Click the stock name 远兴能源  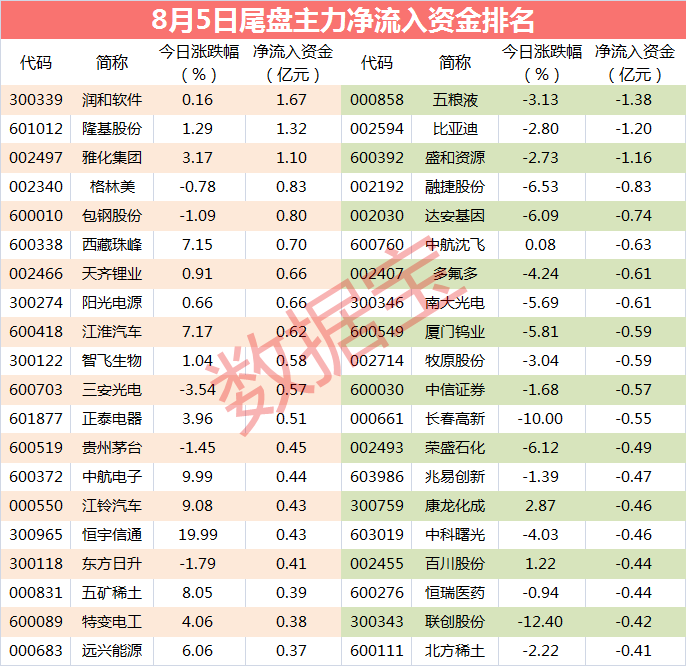112,651
